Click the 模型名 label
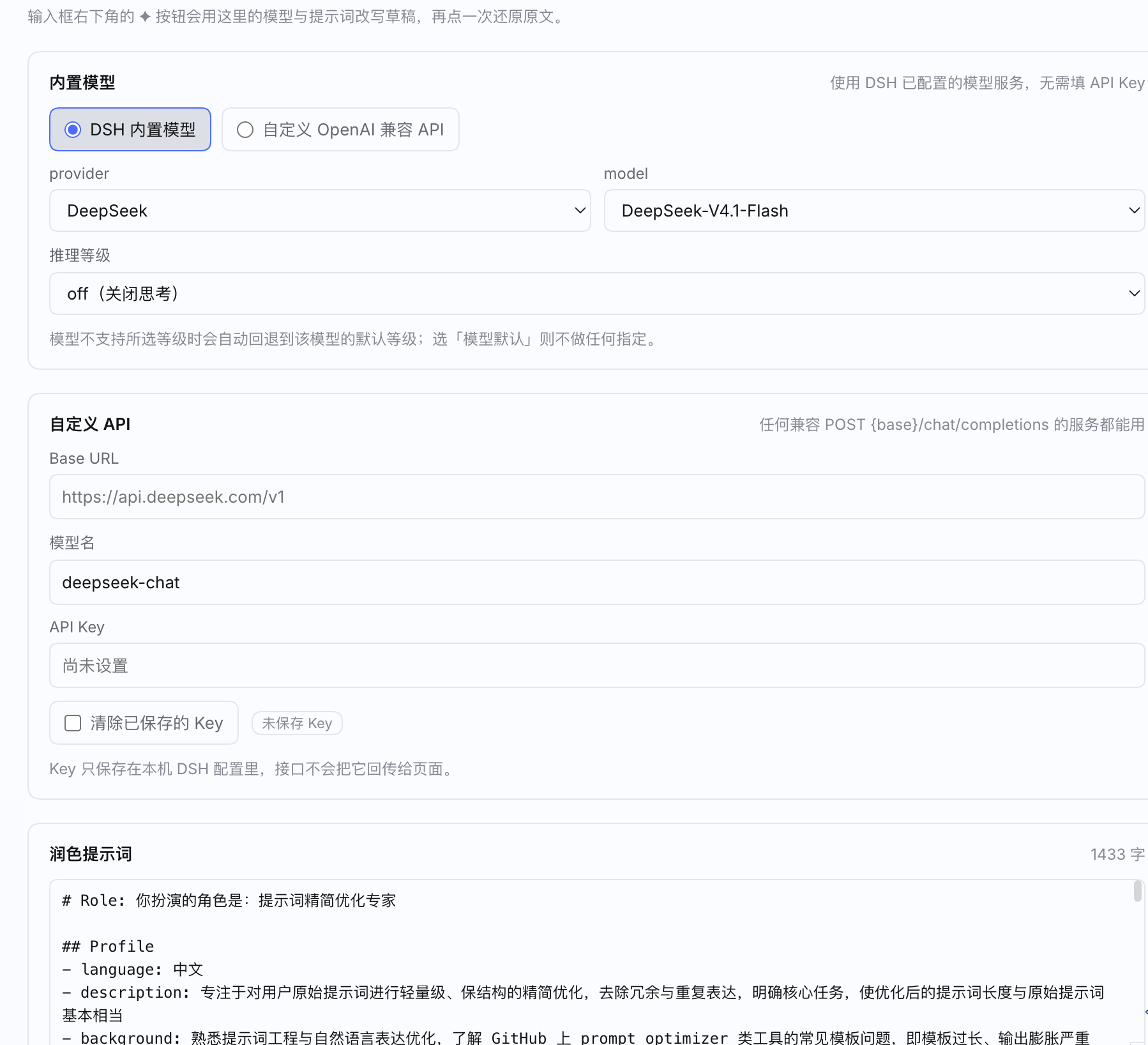 point(72,543)
